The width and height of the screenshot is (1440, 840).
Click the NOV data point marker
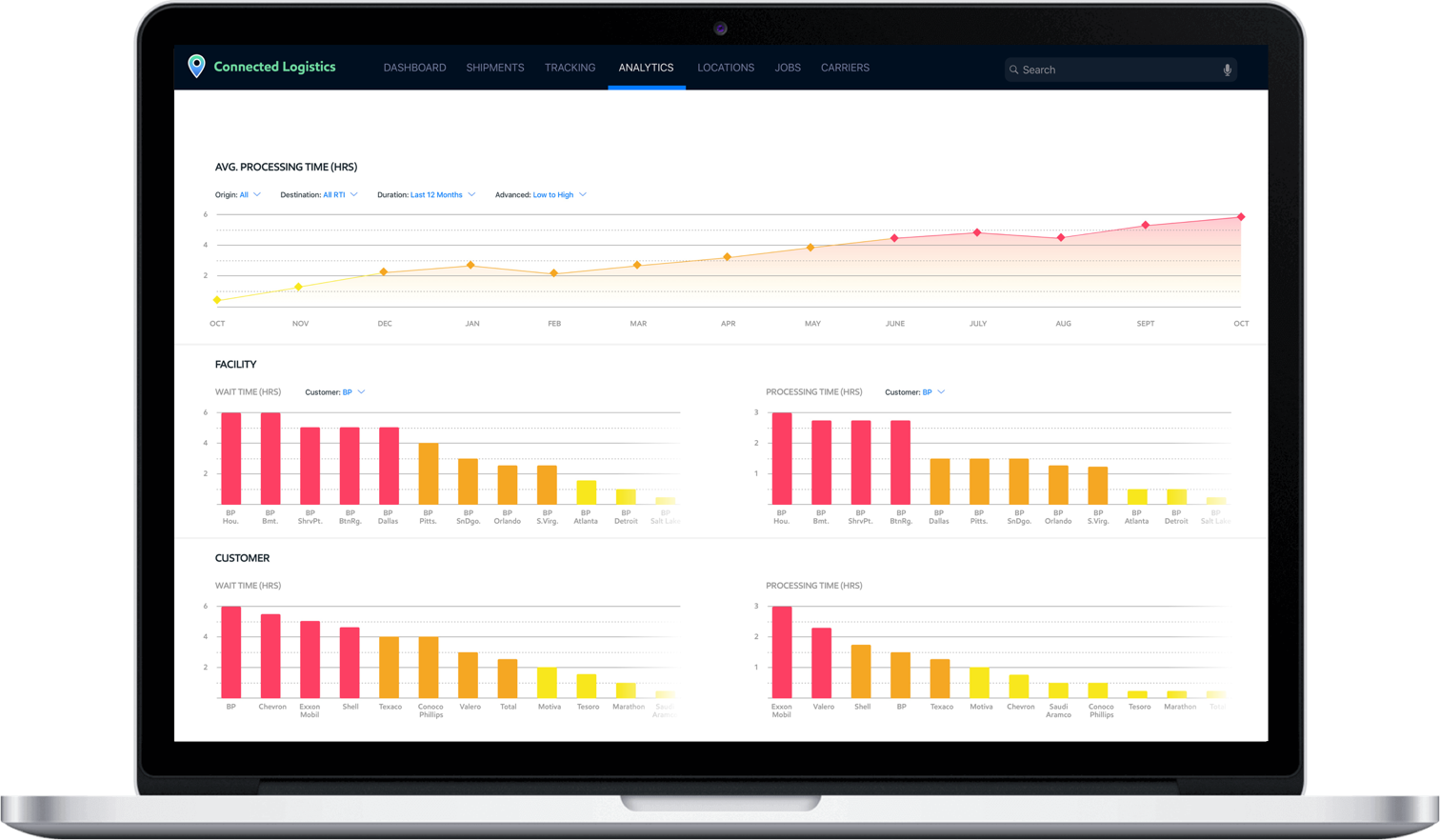click(x=299, y=287)
